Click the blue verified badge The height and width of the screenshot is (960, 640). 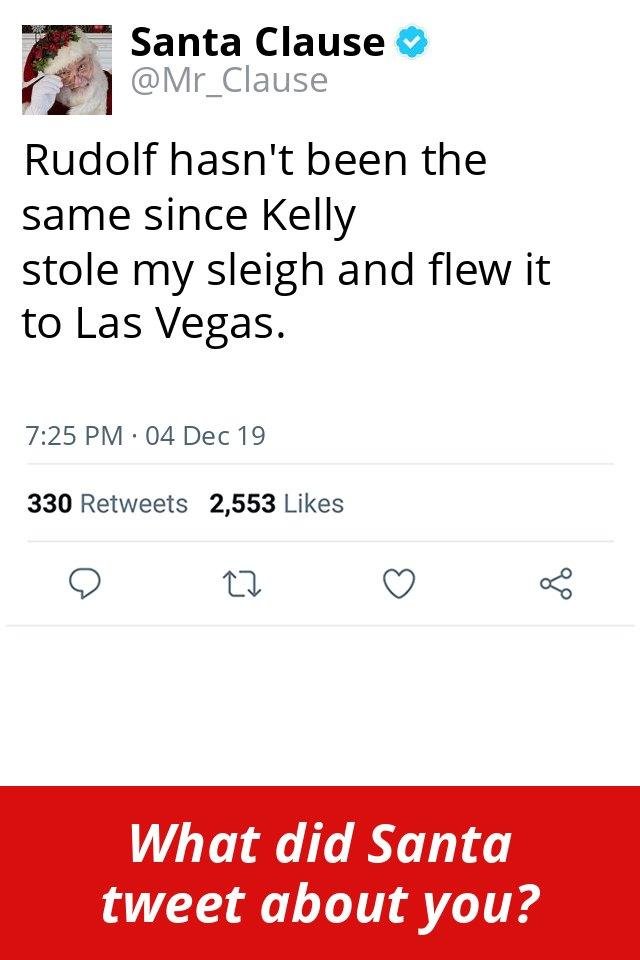[412, 42]
